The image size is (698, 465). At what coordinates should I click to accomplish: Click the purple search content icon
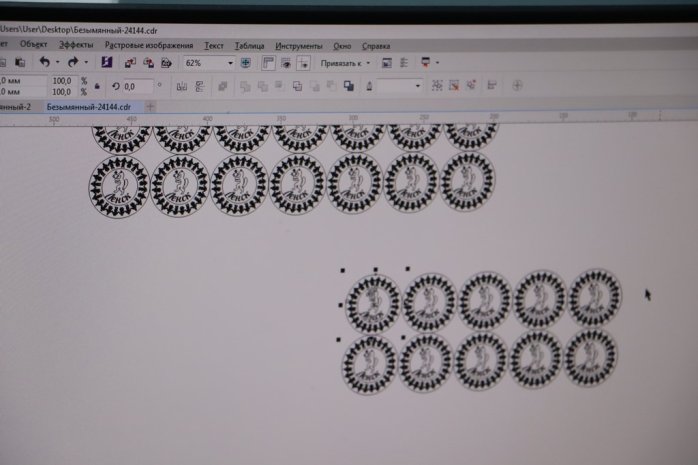pos(106,62)
